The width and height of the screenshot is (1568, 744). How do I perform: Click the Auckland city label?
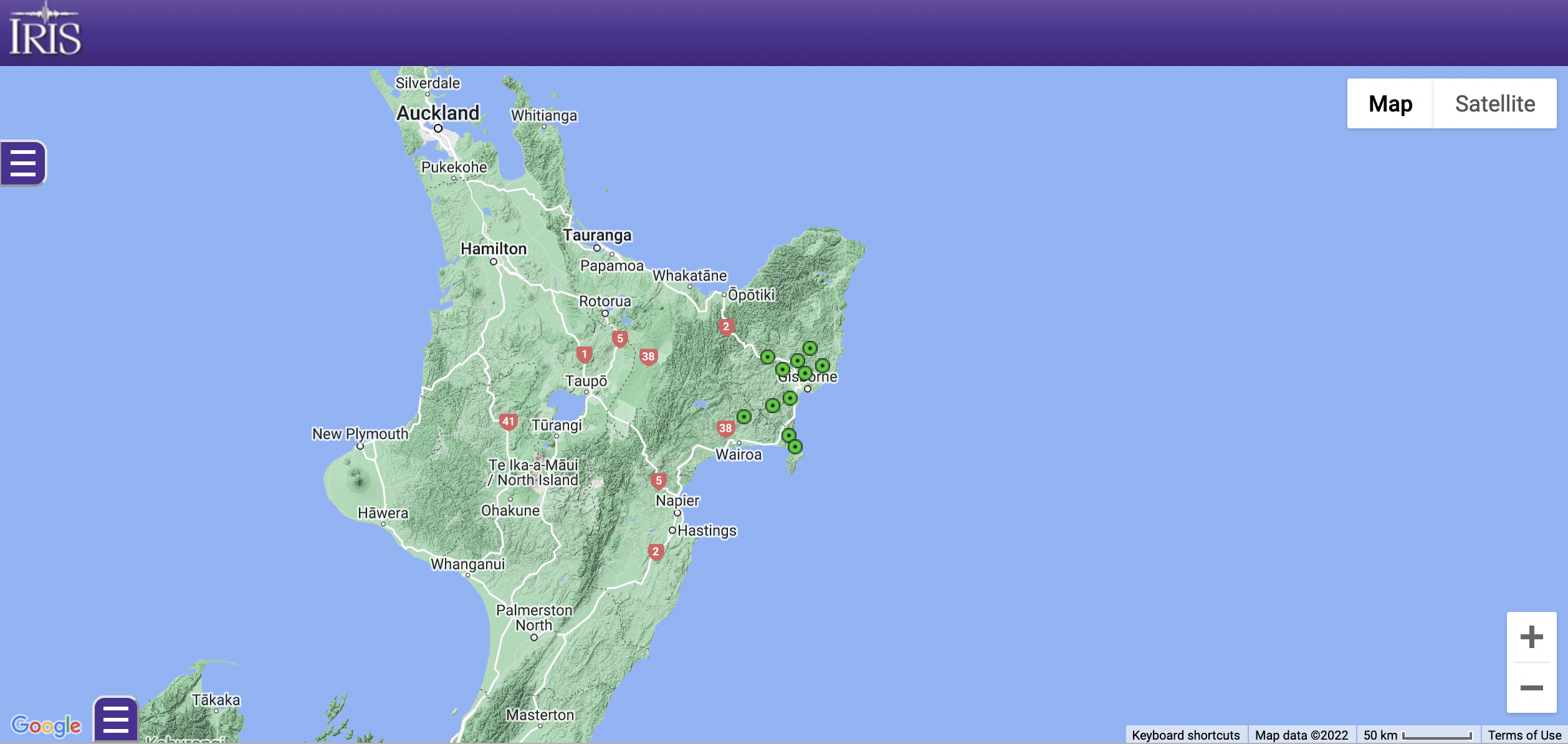point(438,113)
